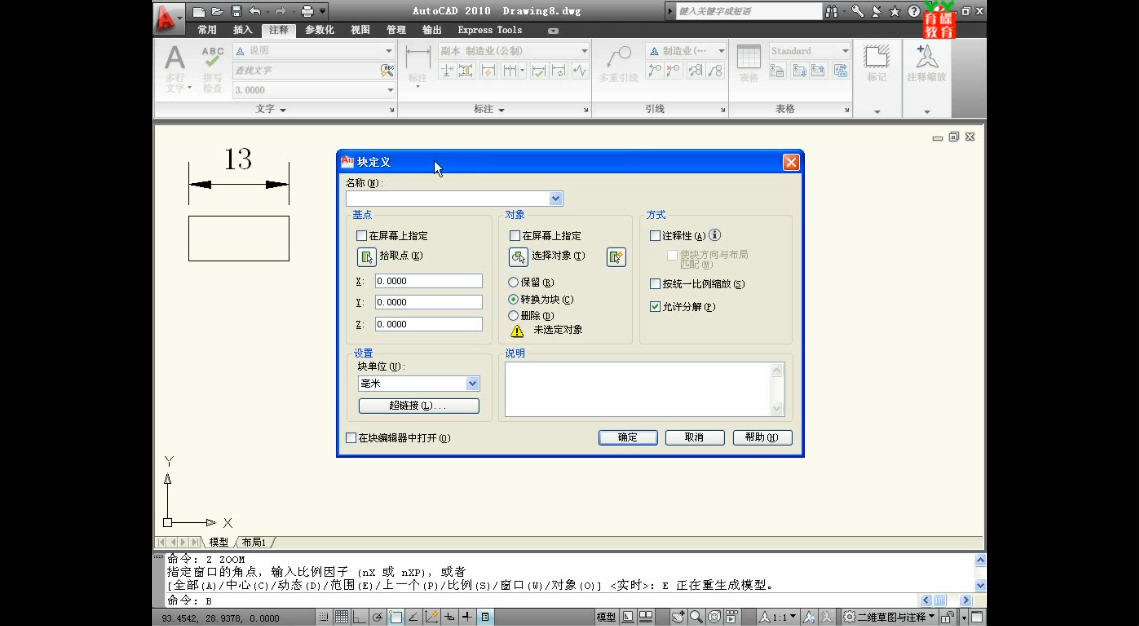Open the 块单位 units dropdown (毫米)

click(x=472, y=383)
